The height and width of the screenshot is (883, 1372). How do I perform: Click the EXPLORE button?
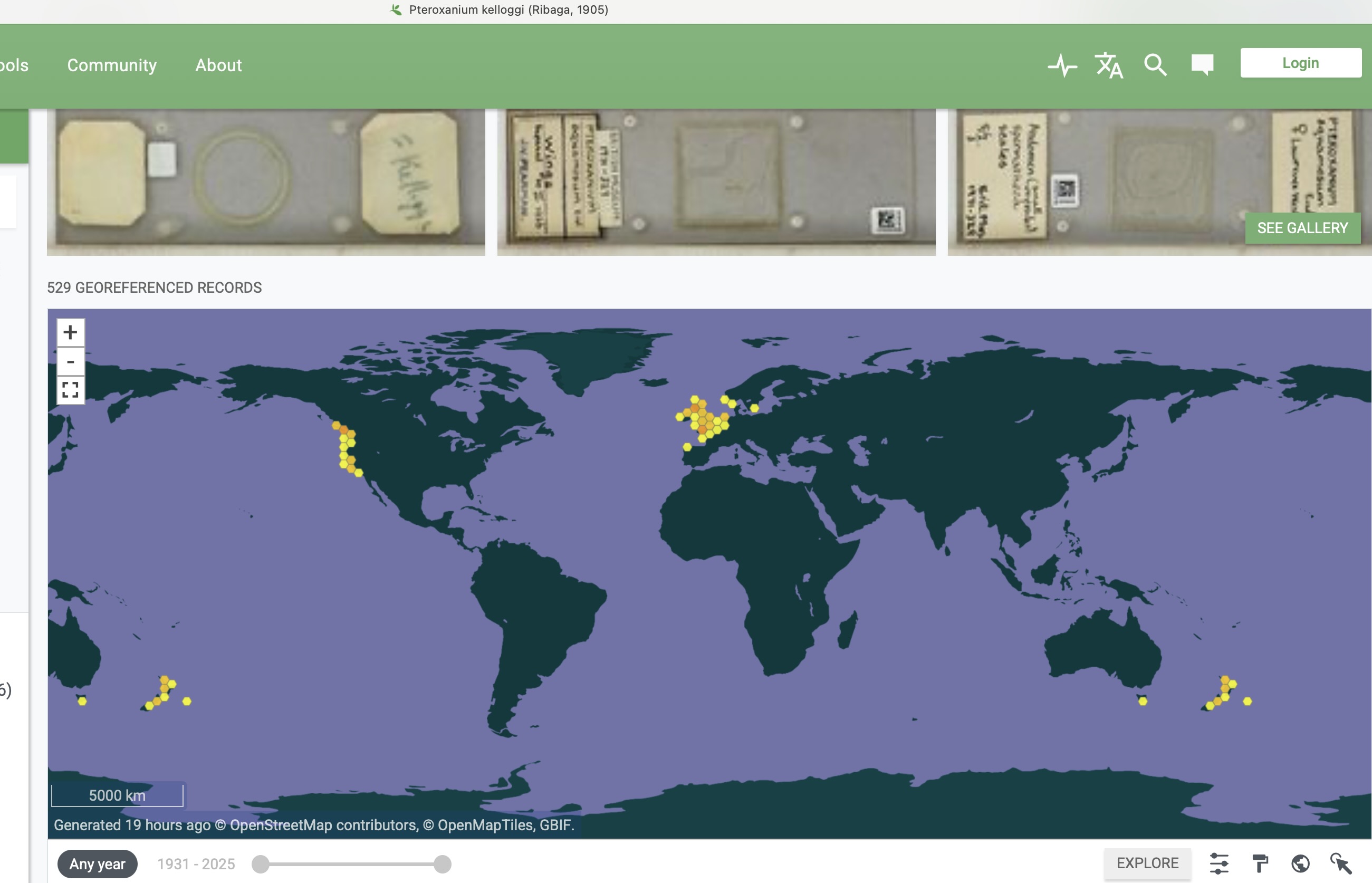pyautogui.click(x=1147, y=863)
